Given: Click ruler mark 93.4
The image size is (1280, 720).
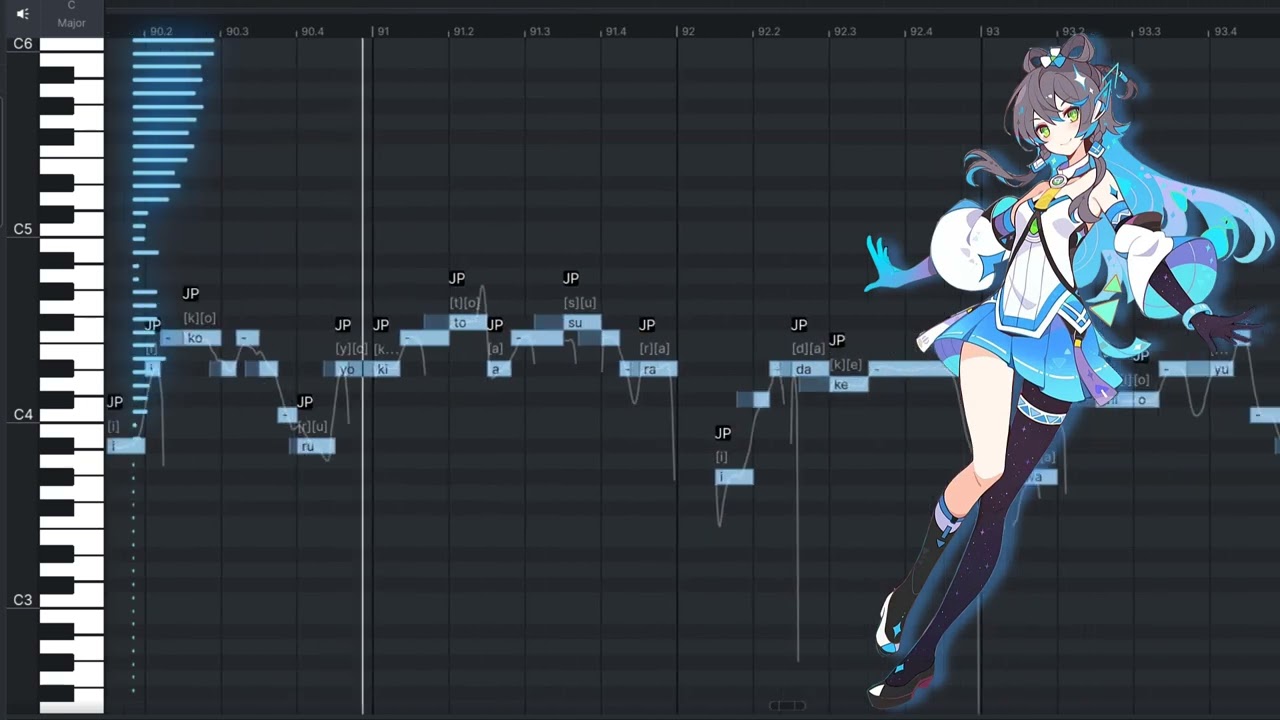Looking at the screenshot, I should click(x=1225, y=32).
